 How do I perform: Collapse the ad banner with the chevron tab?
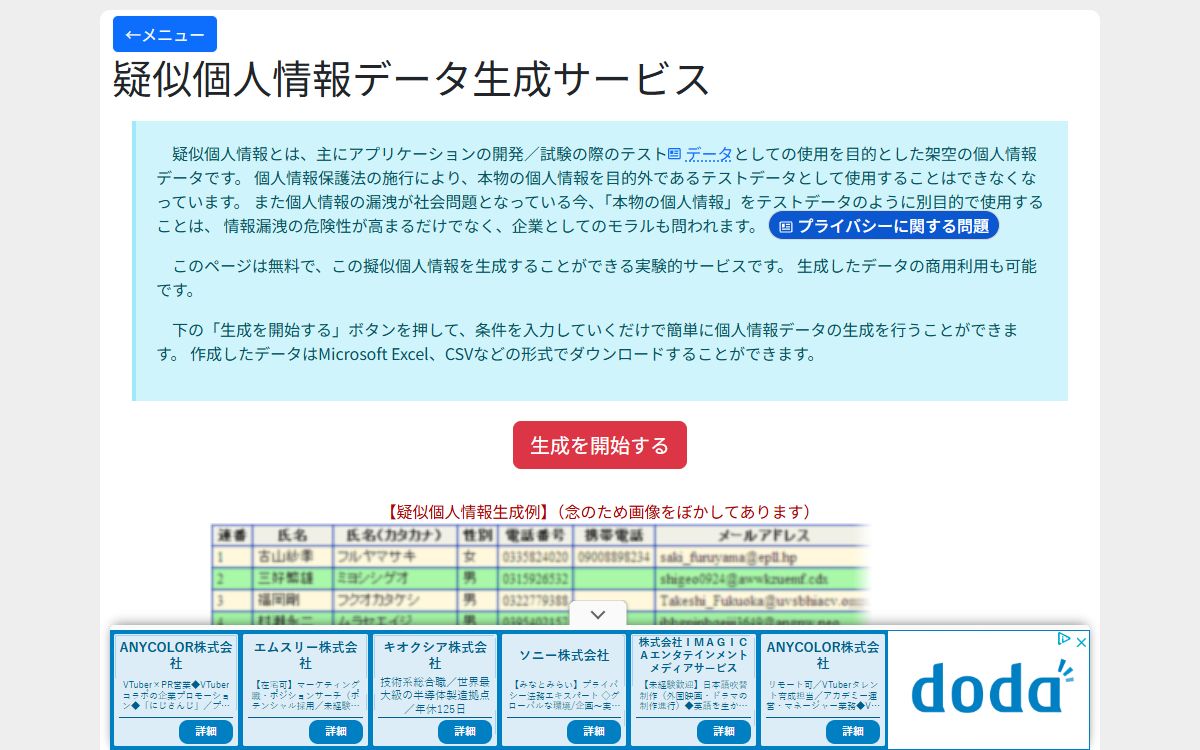(598, 614)
